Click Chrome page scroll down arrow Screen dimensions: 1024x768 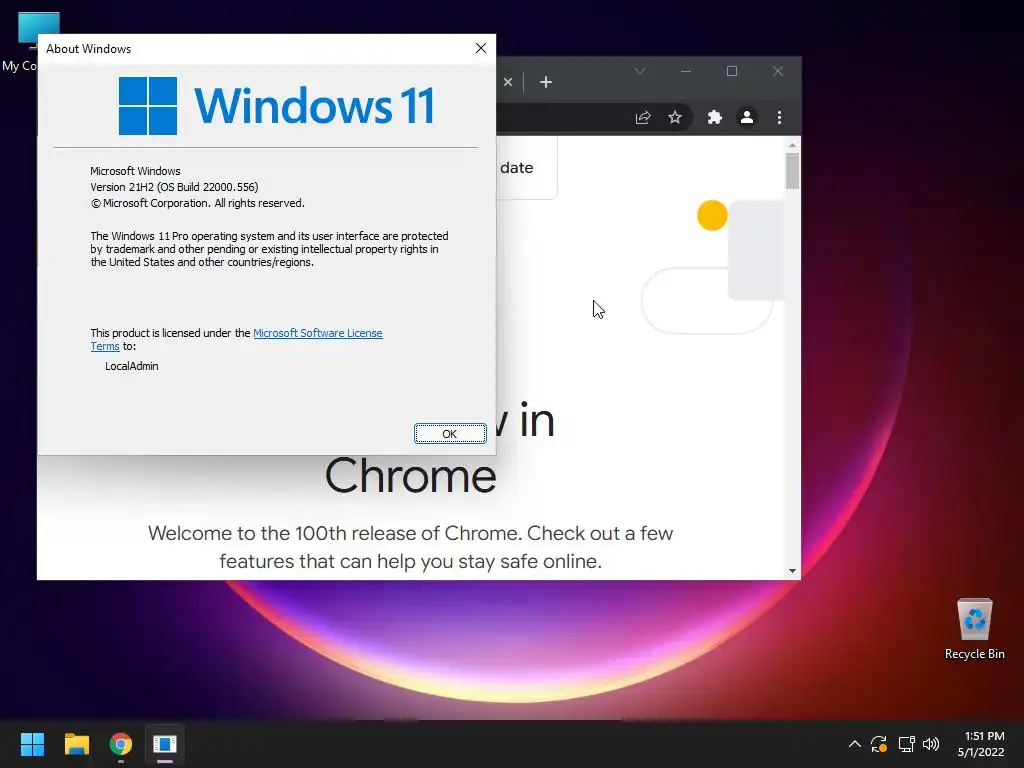tap(792, 571)
